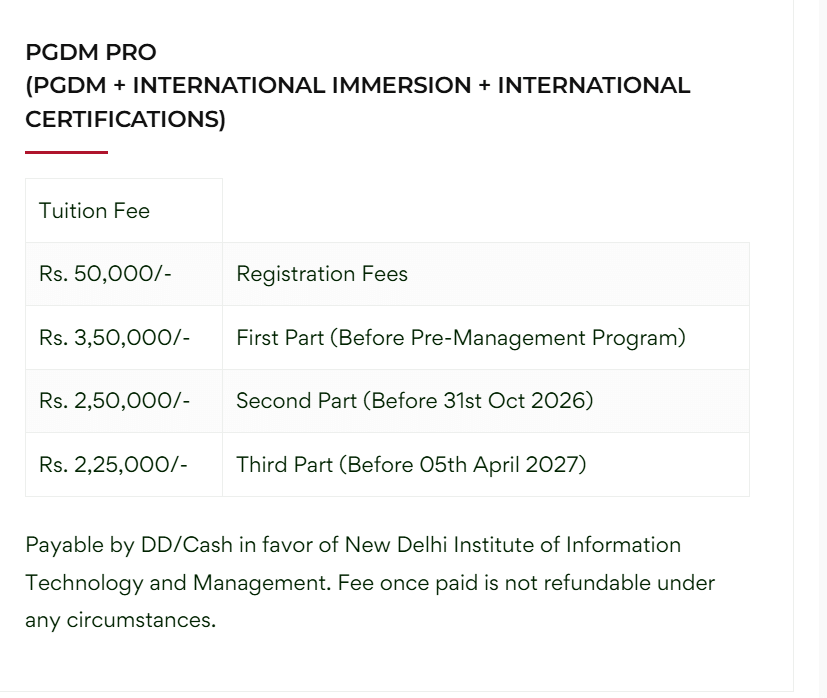Click the CERTIFICATIONS) heading text
827x698 pixels.
pyautogui.click(x=125, y=120)
